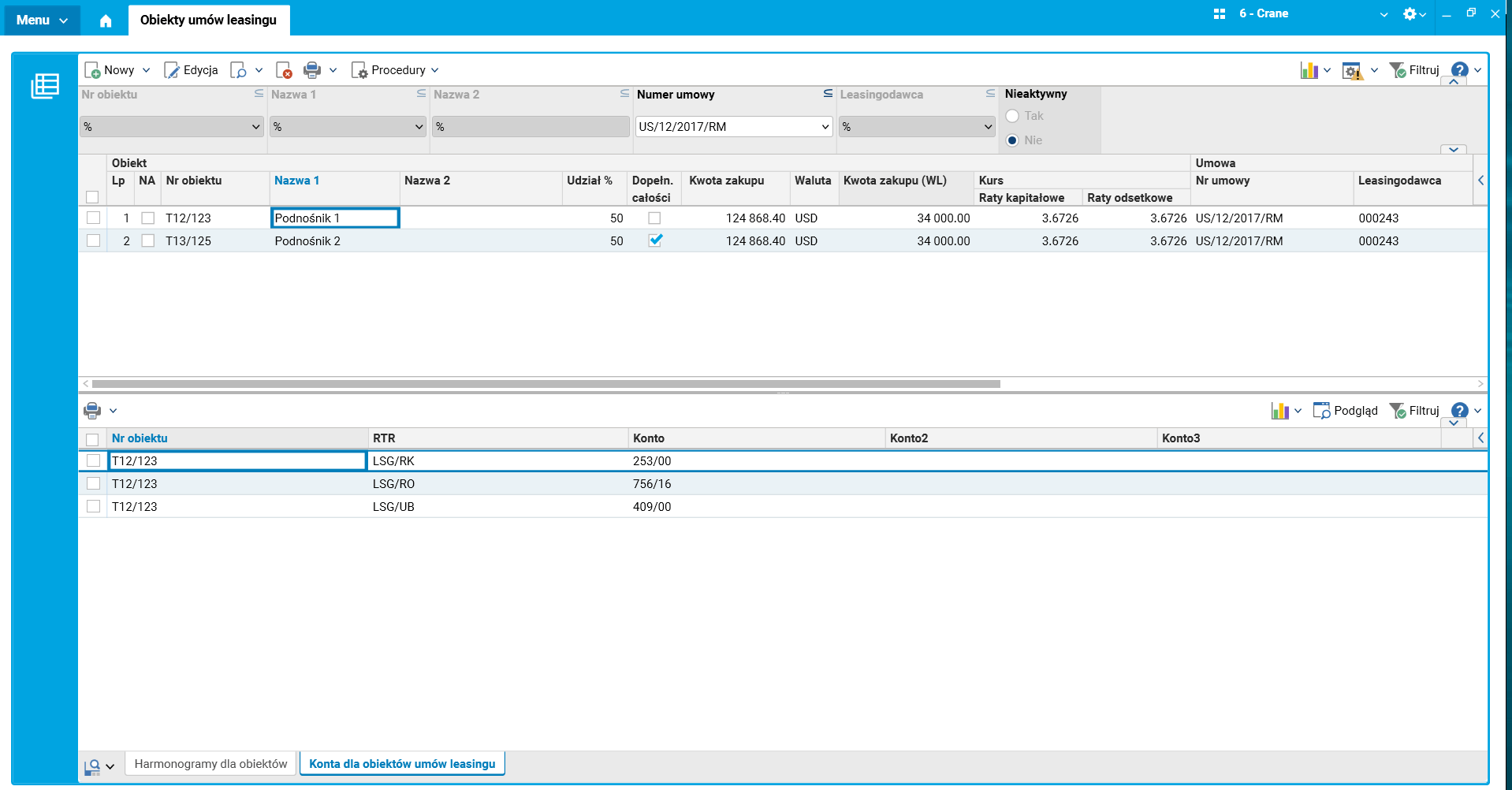The image size is (1512, 790).
Task: Expand the Leasingodawca filter dropdown
Action: [987, 127]
